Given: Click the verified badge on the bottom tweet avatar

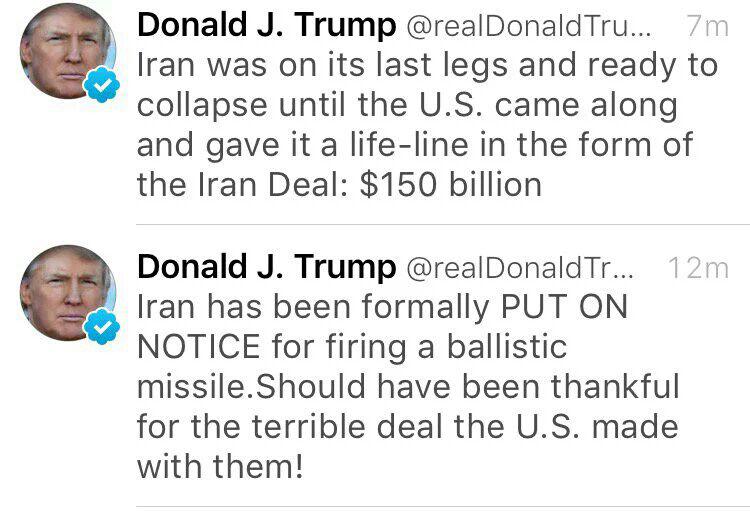Looking at the screenshot, I should tap(101, 329).
